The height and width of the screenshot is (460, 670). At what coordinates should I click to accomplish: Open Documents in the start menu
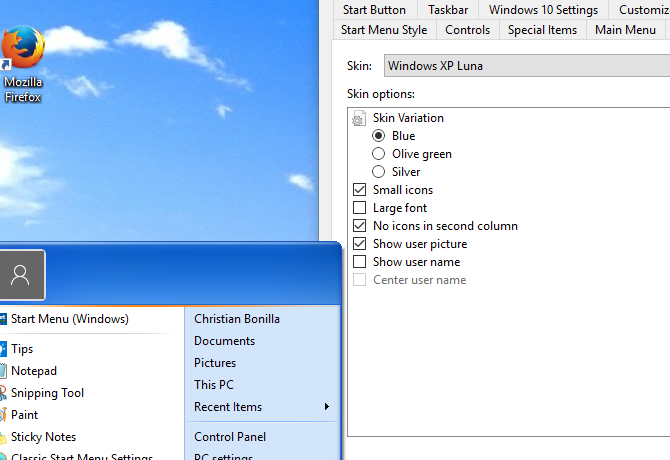tap(224, 341)
